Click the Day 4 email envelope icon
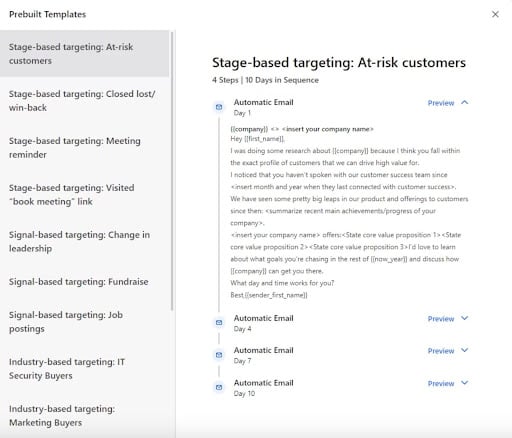512x438 pixels. [x=219, y=323]
